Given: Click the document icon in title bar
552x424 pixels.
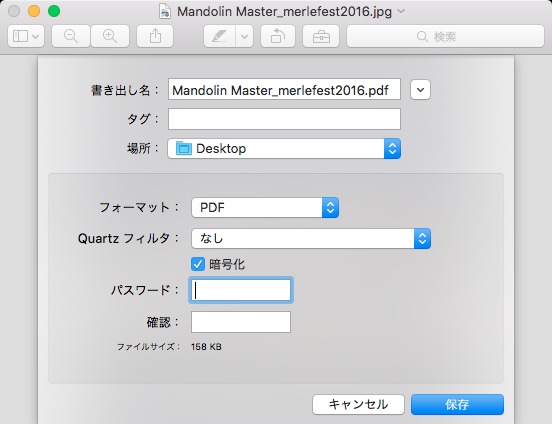Looking at the screenshot, I should pyautogui.click(x=165, y=11).
